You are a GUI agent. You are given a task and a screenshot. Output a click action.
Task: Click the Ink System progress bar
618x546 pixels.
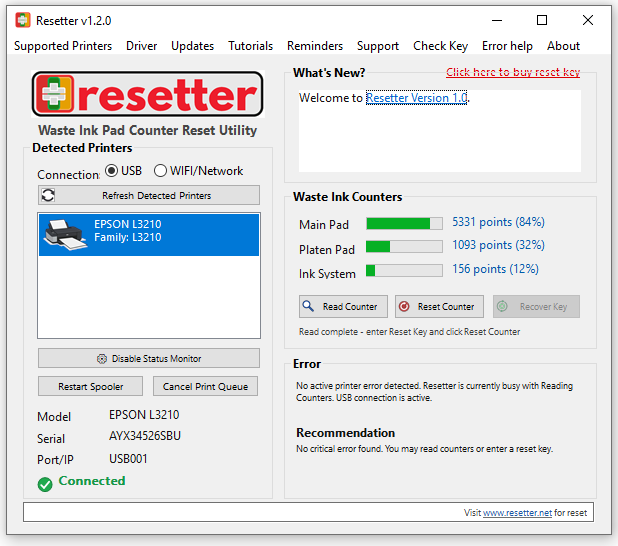[x=404, y=270]
